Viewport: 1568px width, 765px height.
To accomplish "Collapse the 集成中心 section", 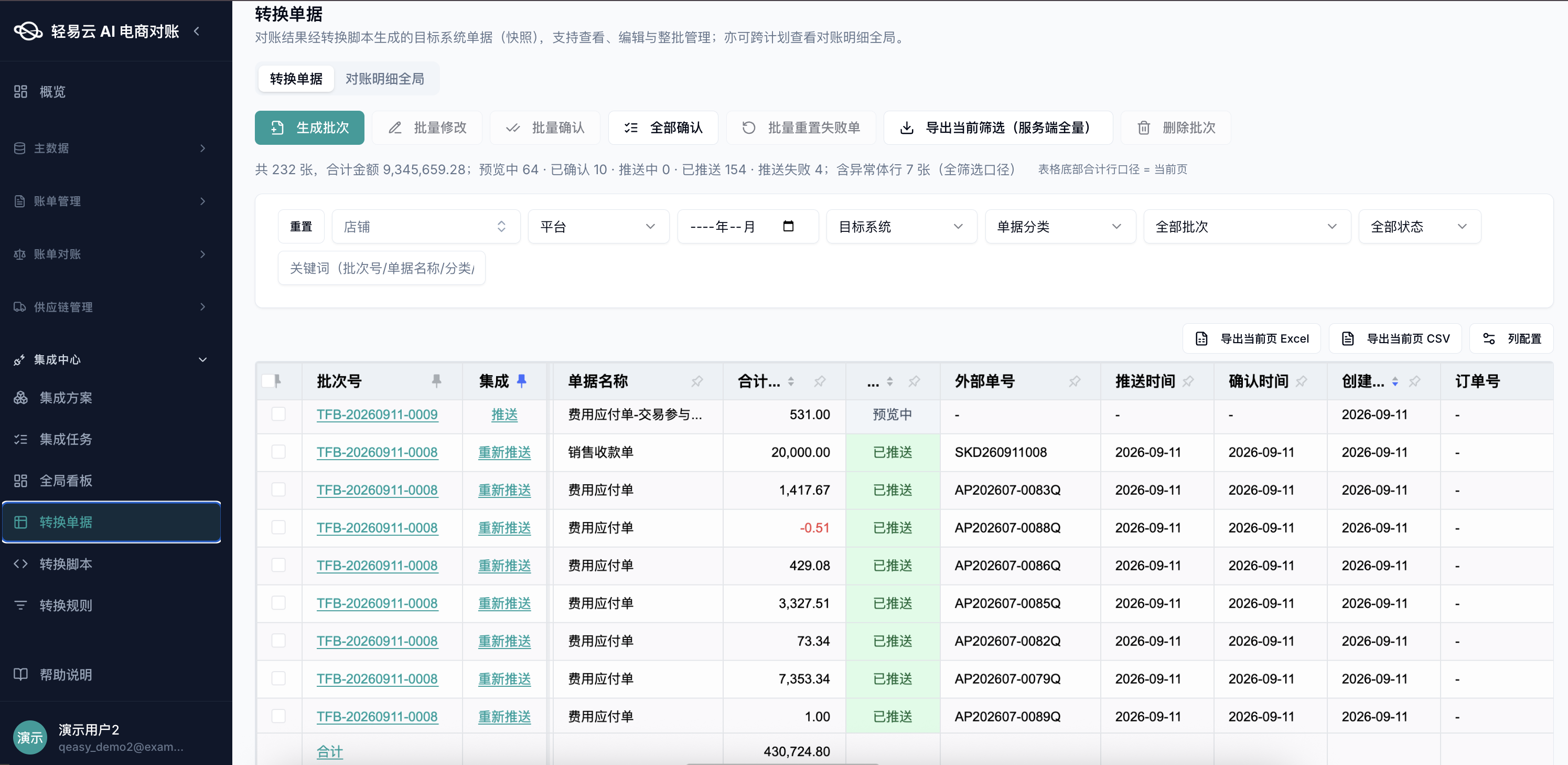I will coord(111,359).
